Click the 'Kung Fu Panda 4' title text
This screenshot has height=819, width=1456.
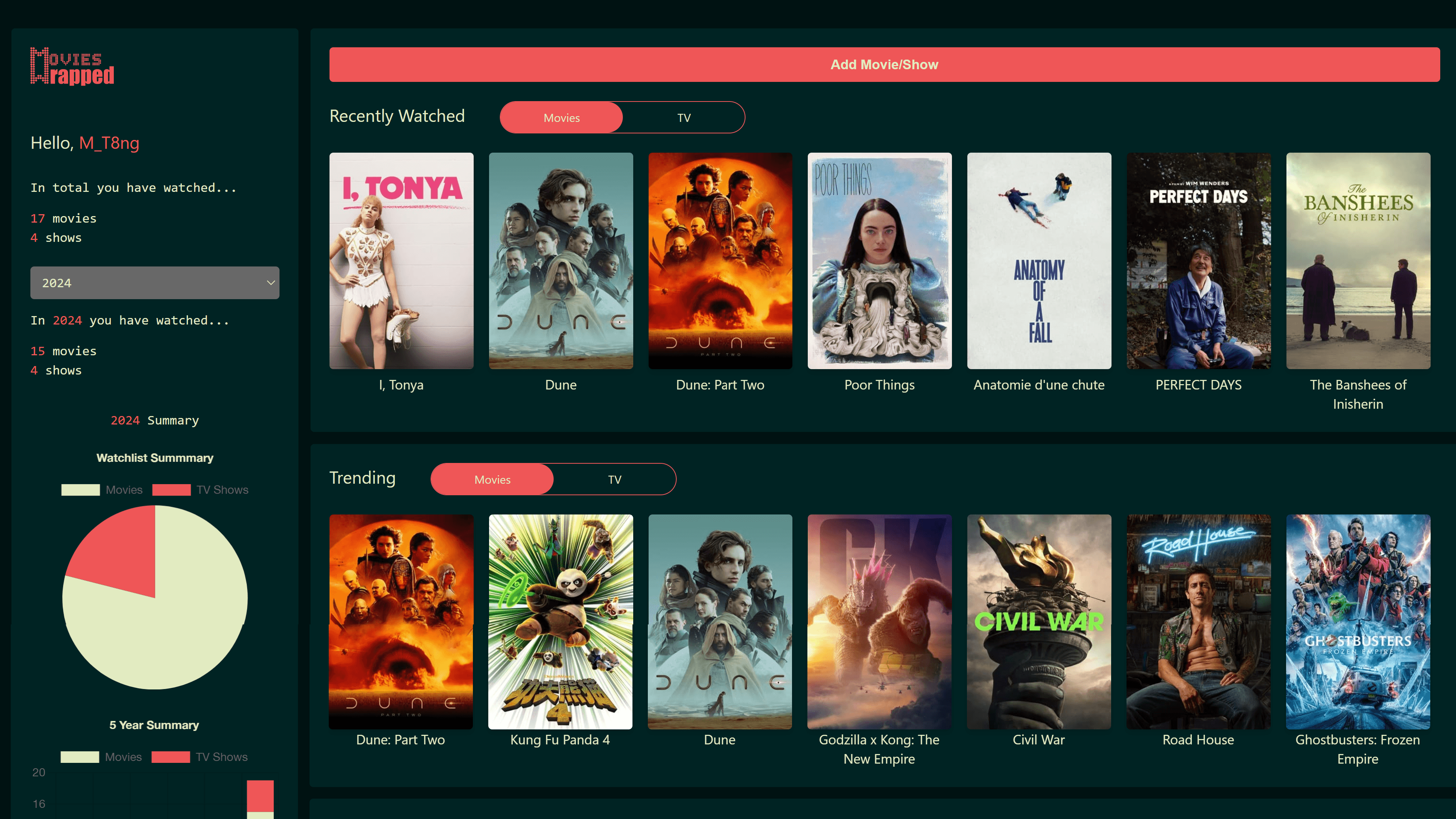coord(560,740)
